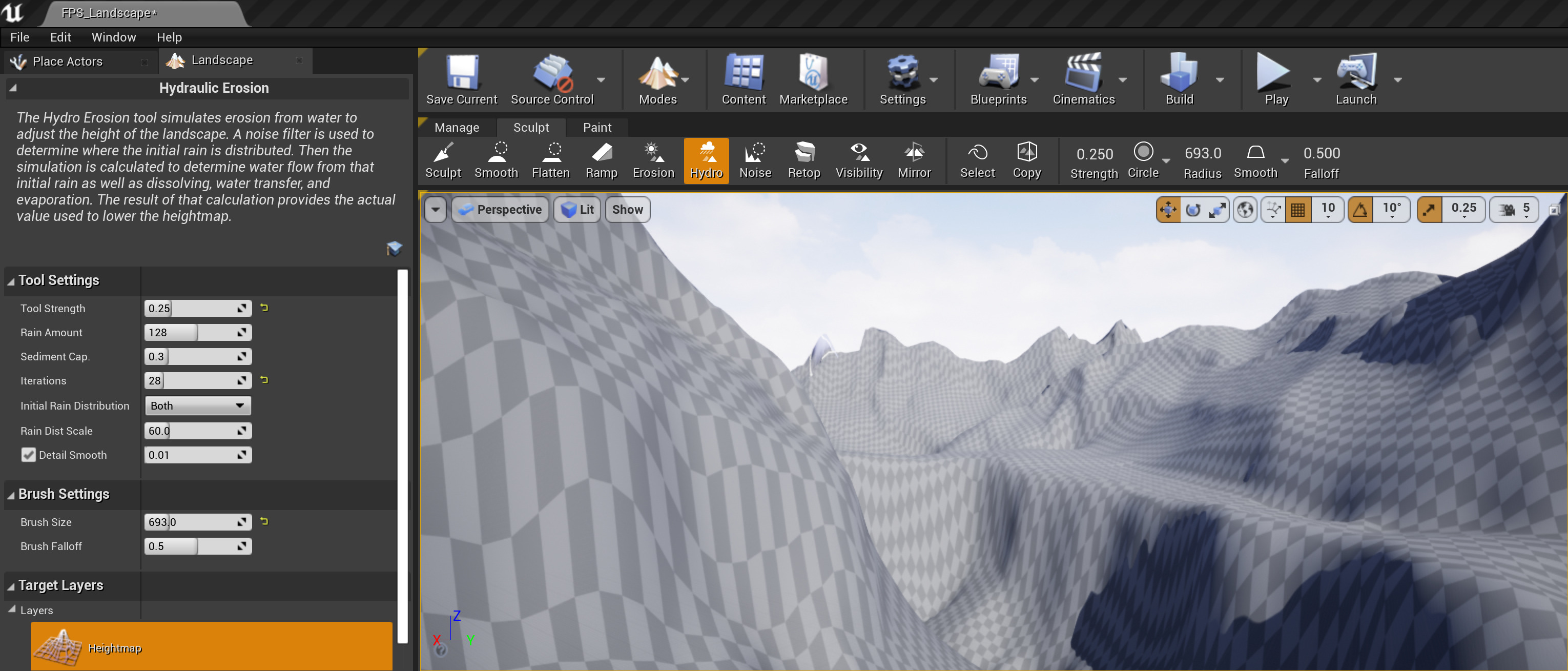Select the Hydro erosion tool
The width and height of the screenshot is (1568, 671).
pyautogui.click(x=706, y=160)
